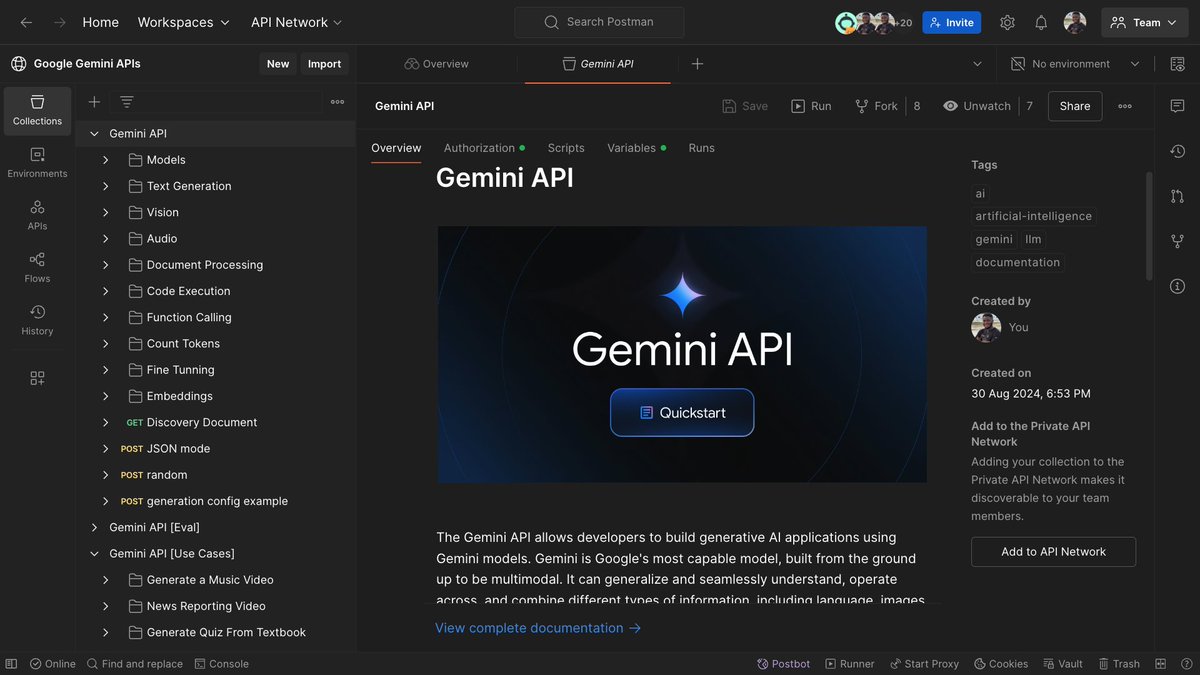The height and width of the screenshot is (675, 1200).
Task: Click the user avatar in header
Action: 1075,22
